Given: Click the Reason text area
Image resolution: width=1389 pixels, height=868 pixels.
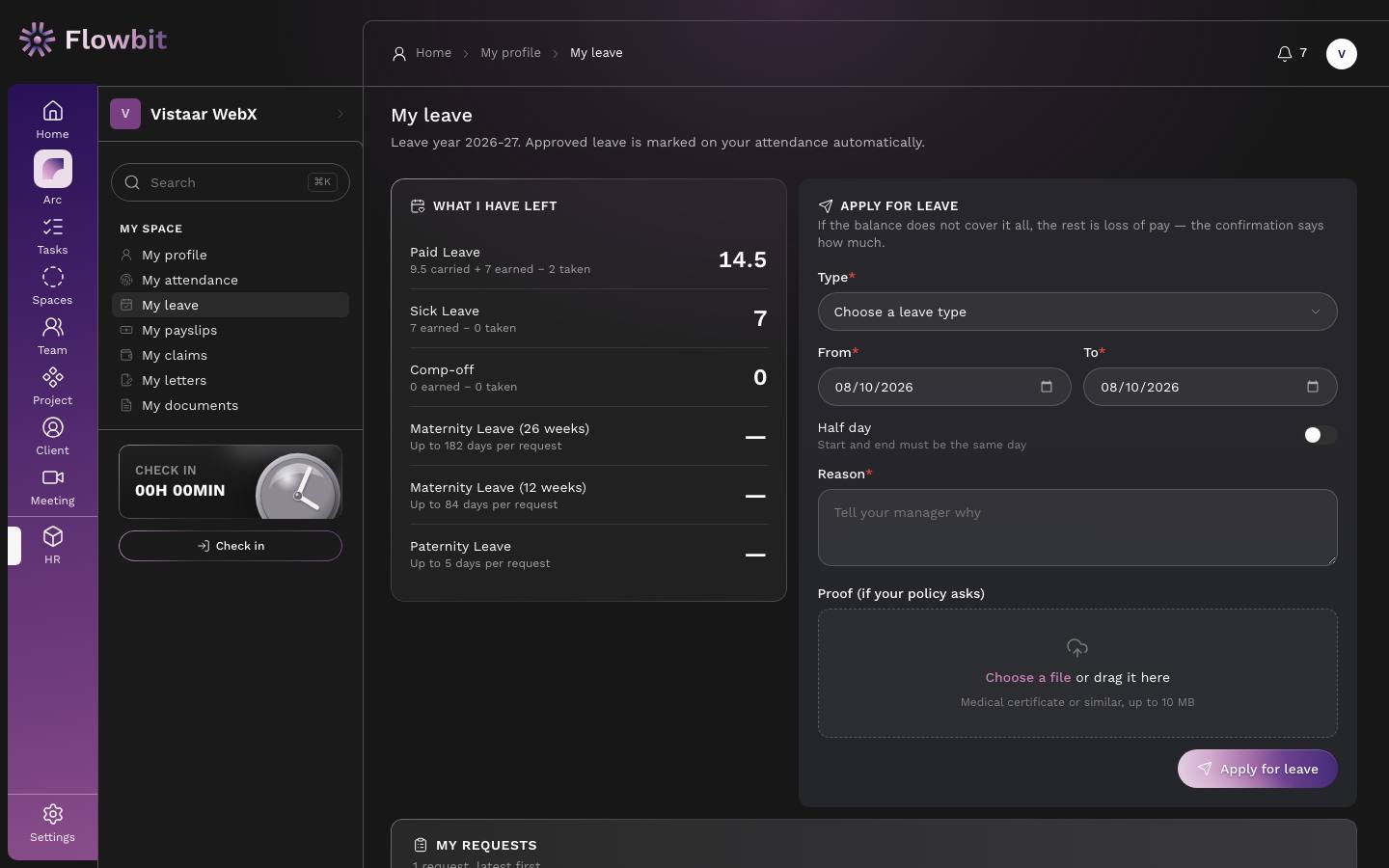Looking at the screenshot, I should (x=1077, y=528).
